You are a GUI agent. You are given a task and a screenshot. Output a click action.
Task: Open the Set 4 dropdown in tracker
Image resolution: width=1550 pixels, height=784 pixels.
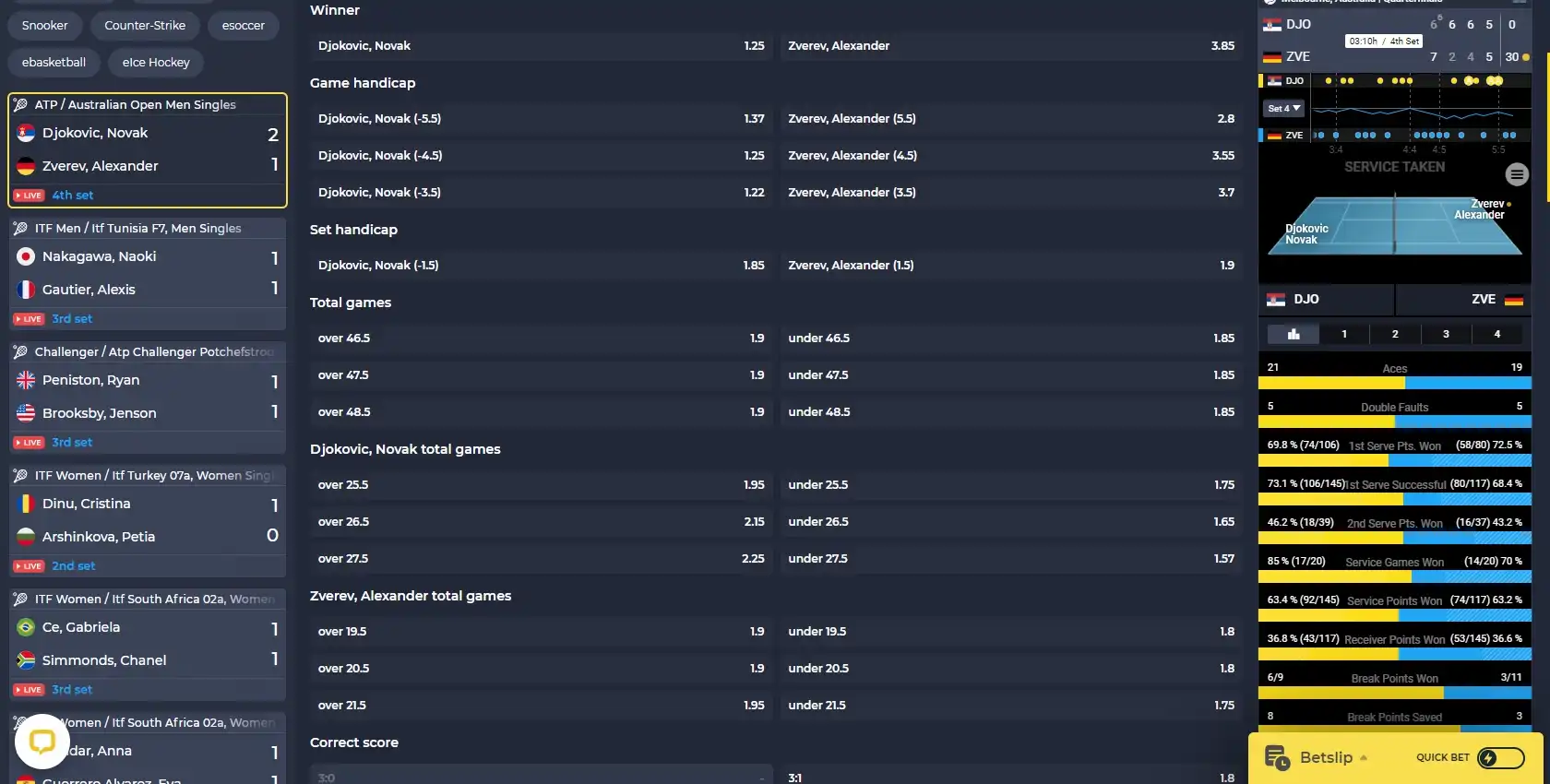[1283, 108]
